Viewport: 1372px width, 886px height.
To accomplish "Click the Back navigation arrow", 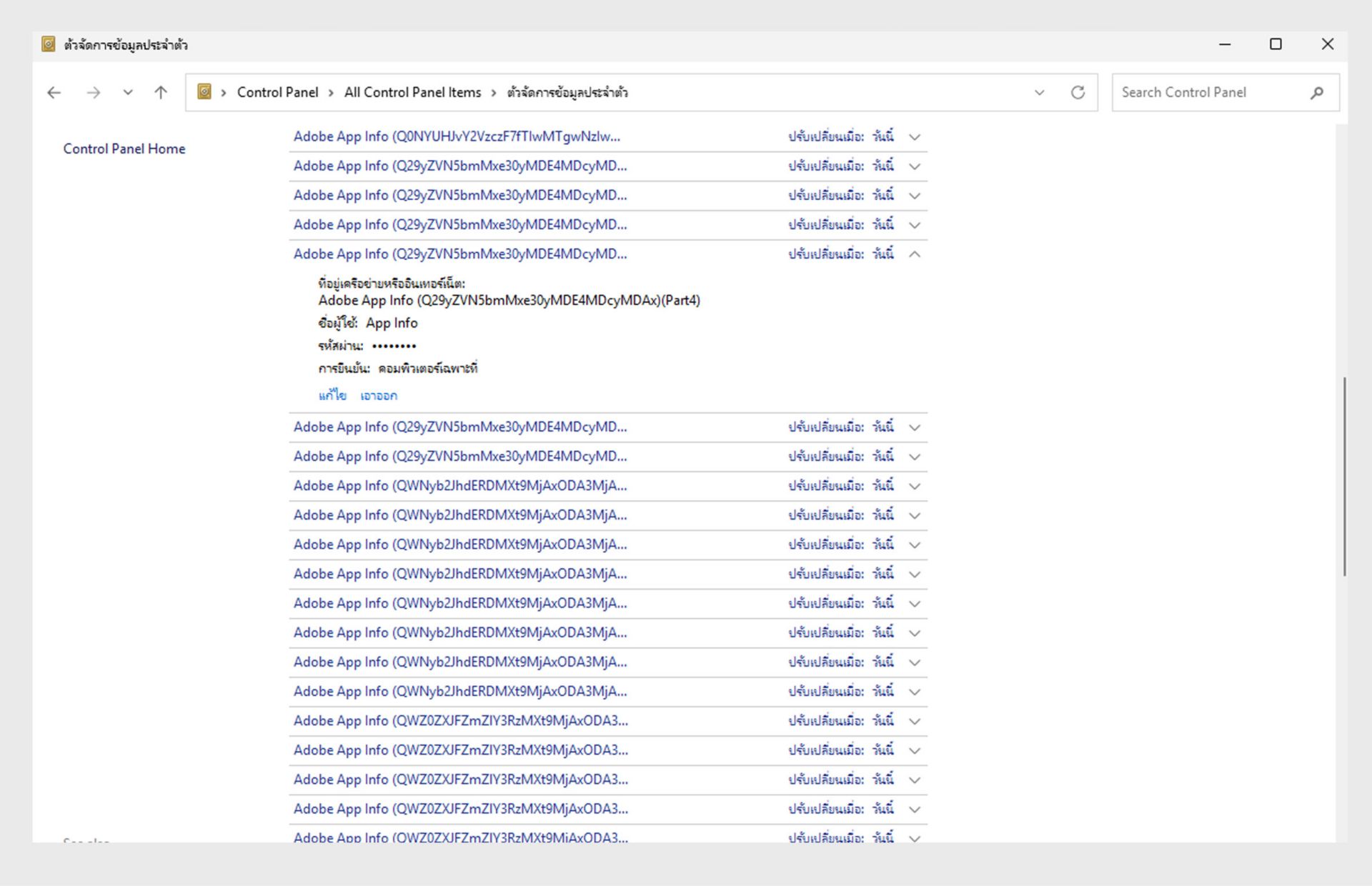I will click(x=54, y=92).
